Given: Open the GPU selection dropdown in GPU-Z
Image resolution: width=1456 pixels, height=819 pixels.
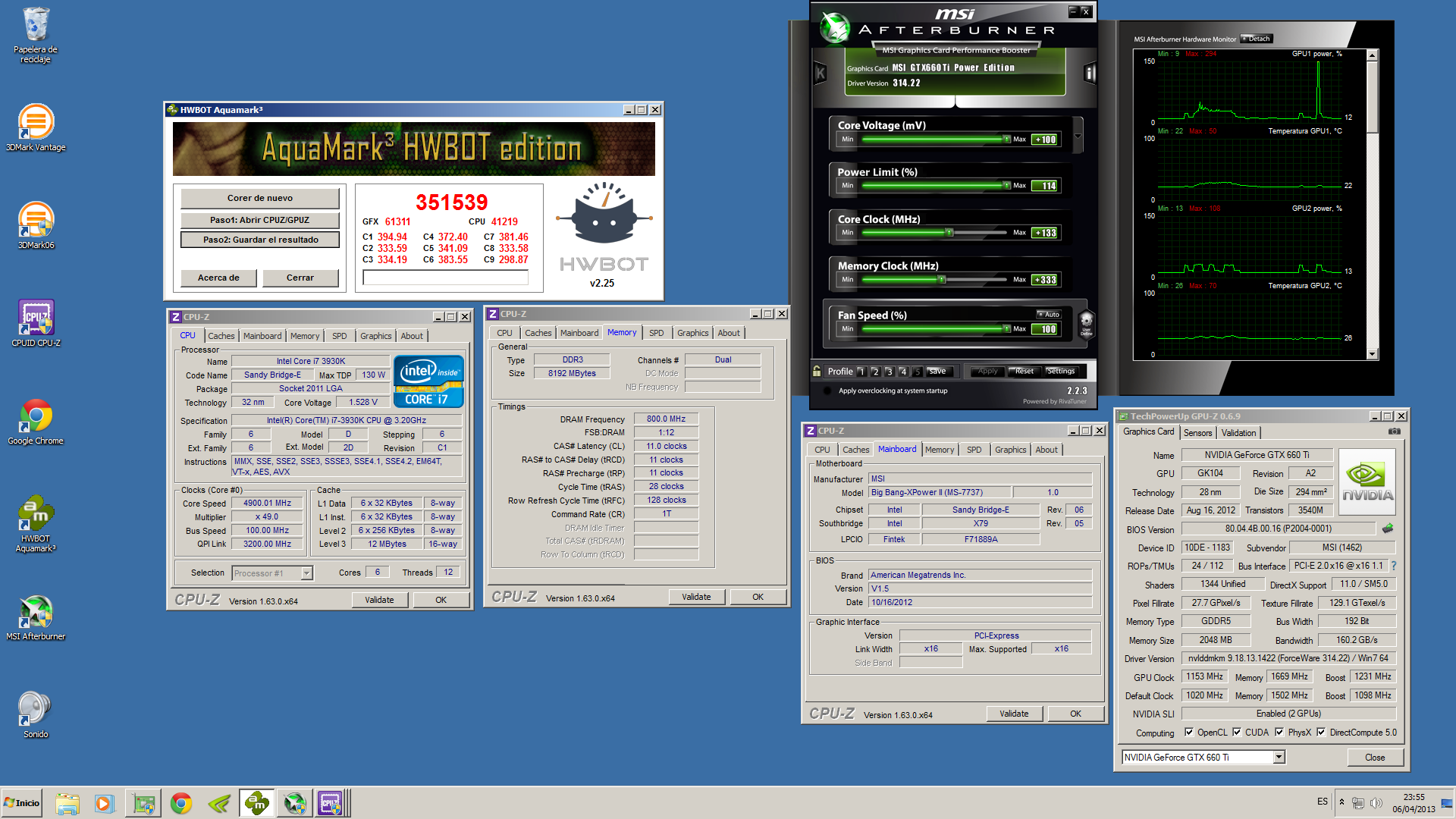Looking at the screenshot, I should point(1279,757).
